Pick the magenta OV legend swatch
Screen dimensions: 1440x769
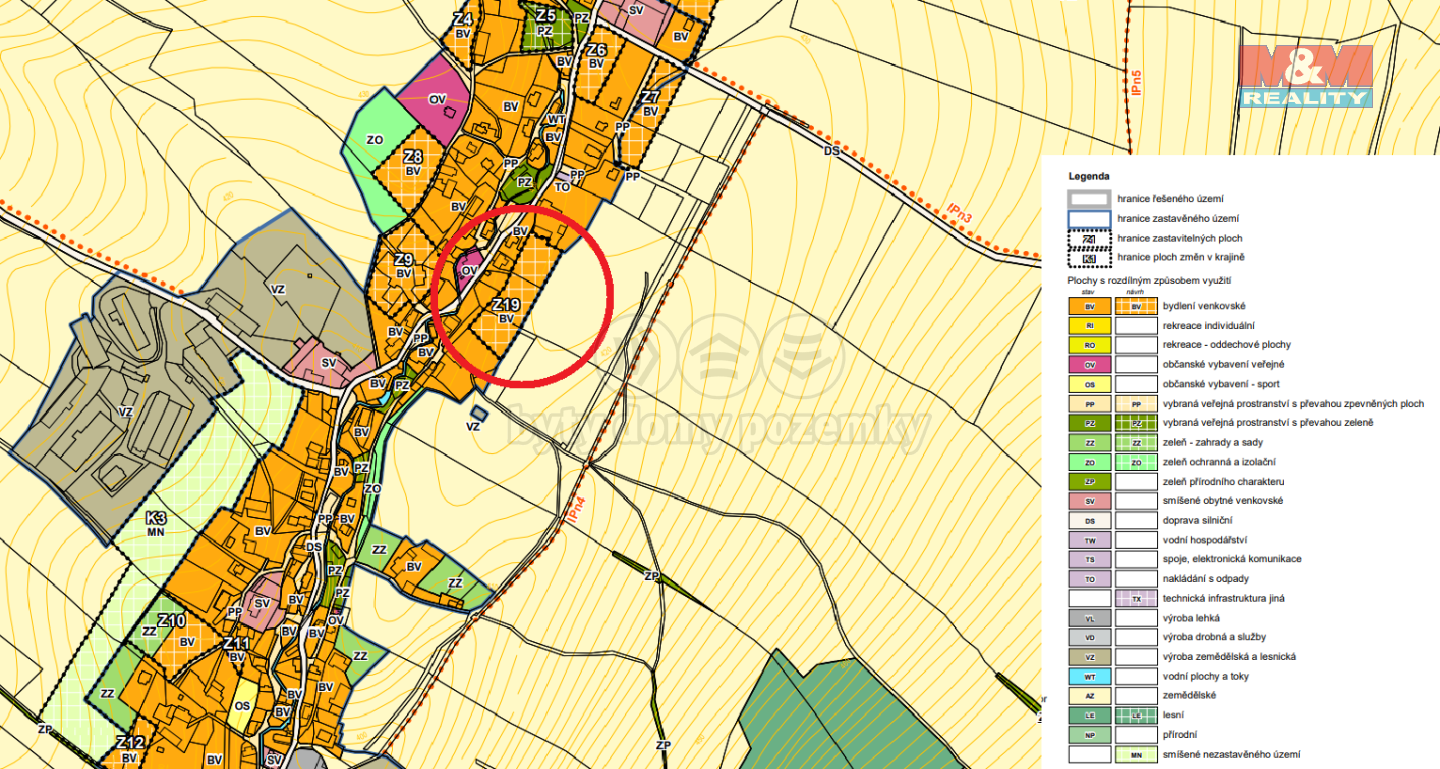pos(1090,364)
